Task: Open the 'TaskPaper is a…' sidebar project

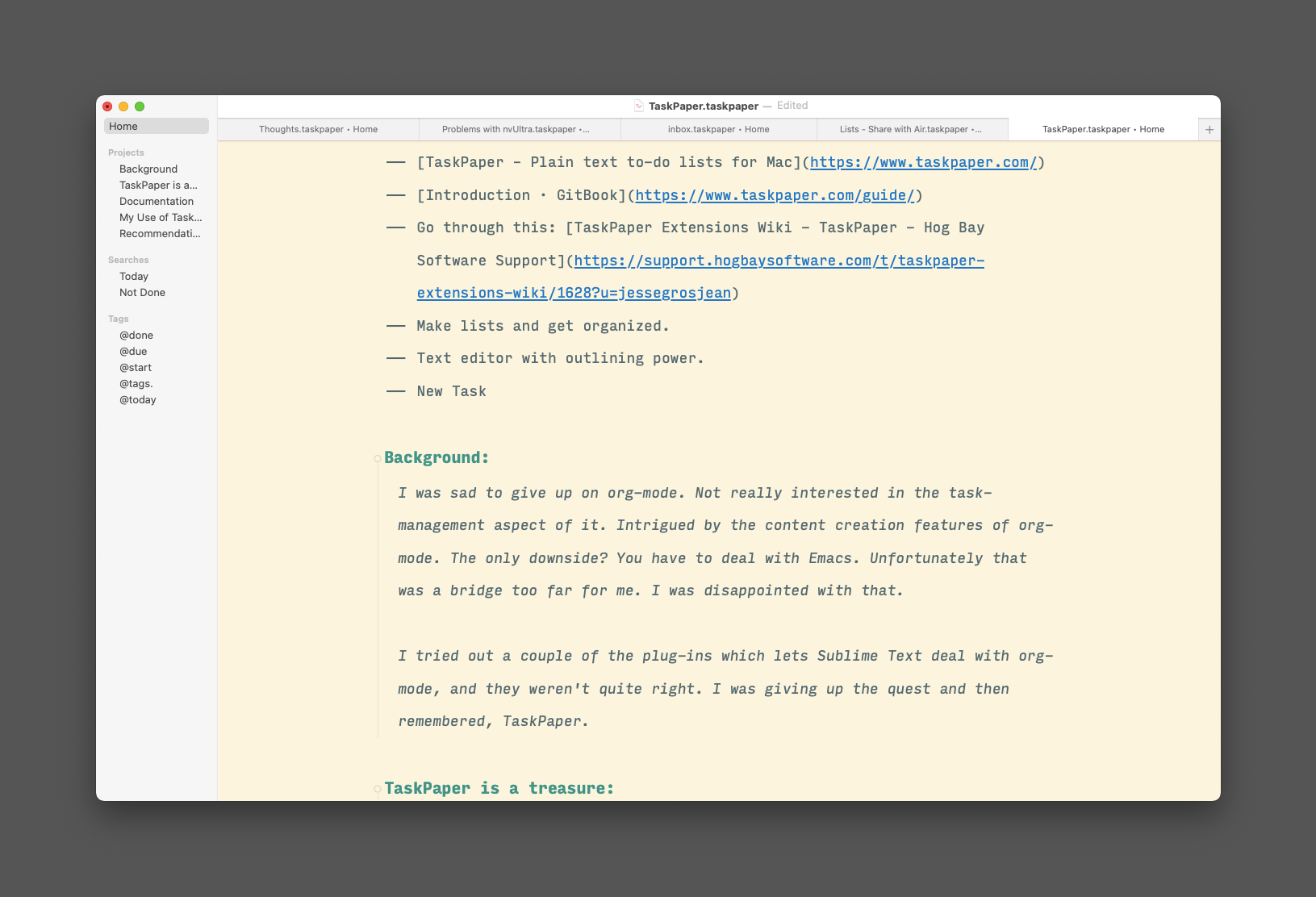Action: (x=158, y=185)
